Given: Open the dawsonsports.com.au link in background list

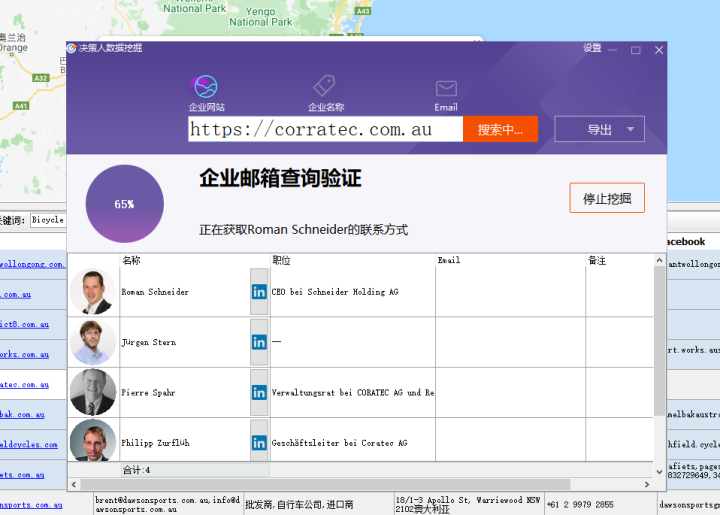Looking at the screenshot, I should point(30,505).
